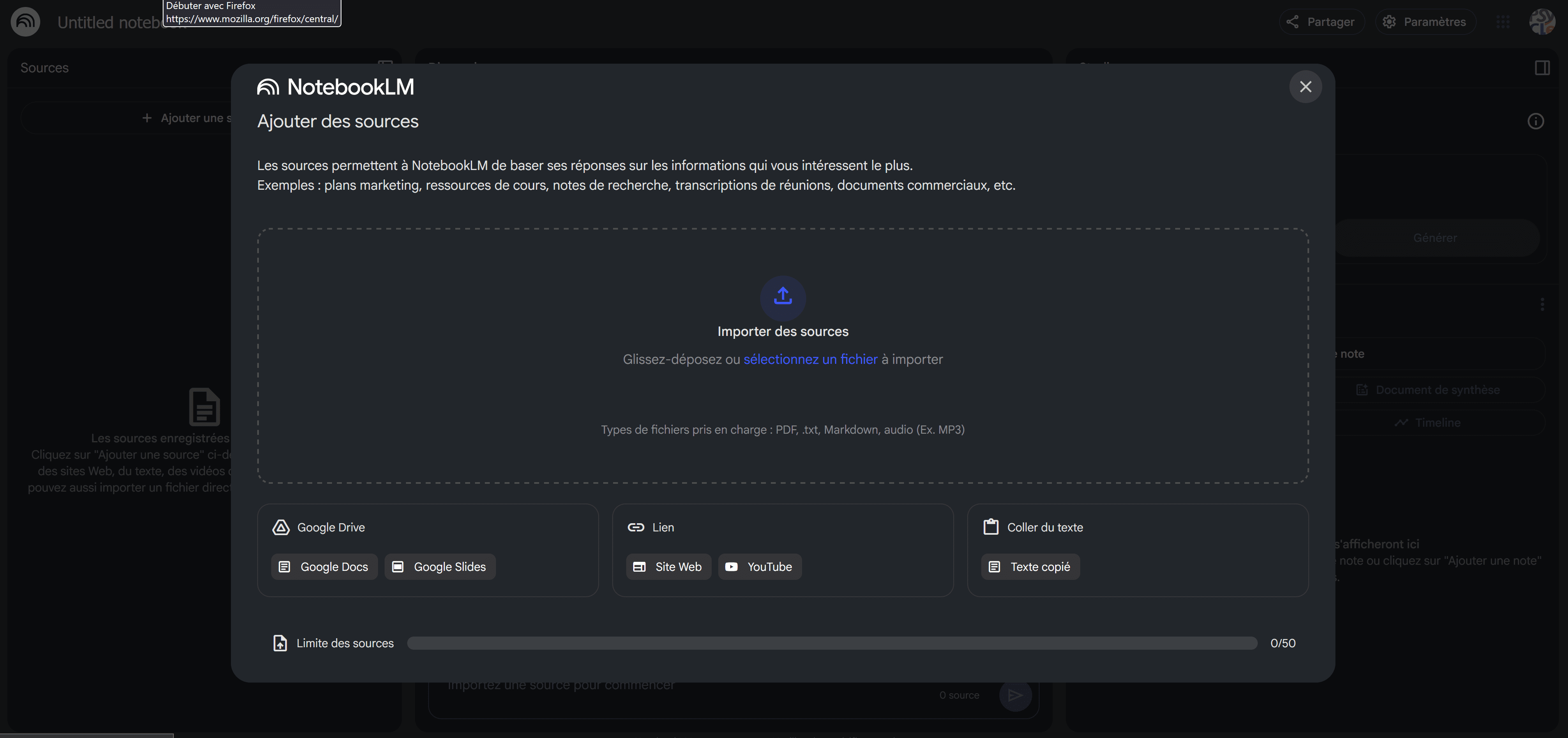Viewport: 1568px width, 738px height.
Task: Click the 'Ajouter des sources' title
Action: point(338,121)
